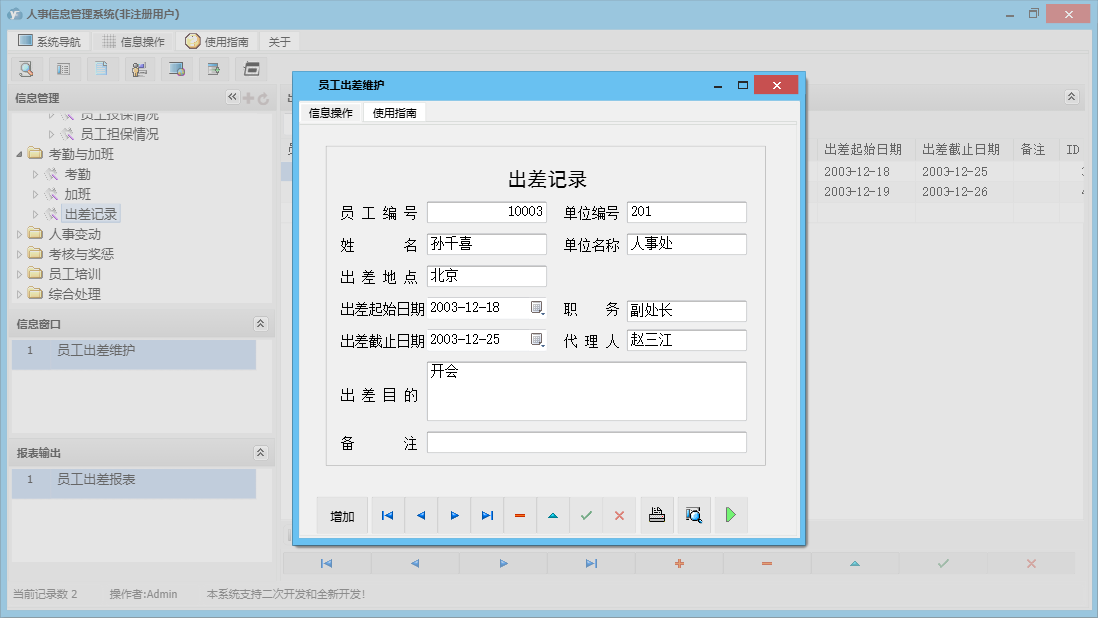This screenshot has height=618, width=1098.
Task: Select 加班 in the tree
Action: [x=77, y=194]
